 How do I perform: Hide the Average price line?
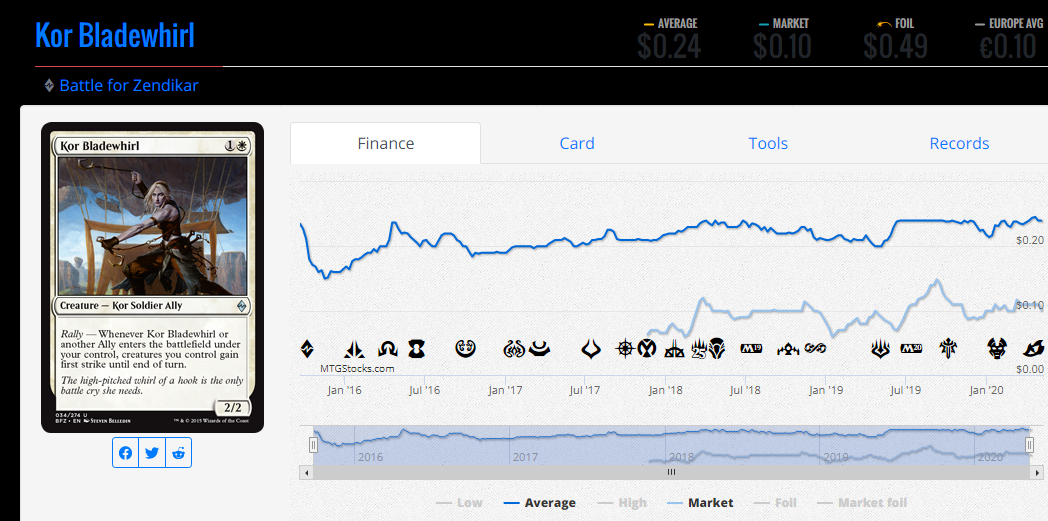(539, 503)
